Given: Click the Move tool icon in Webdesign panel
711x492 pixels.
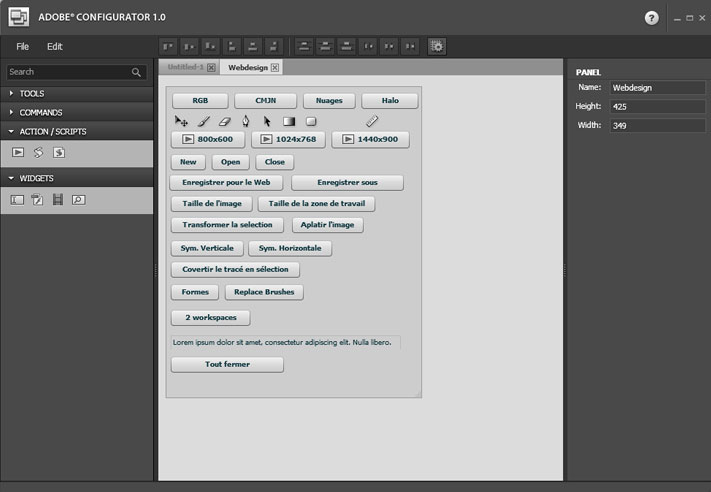Looking at the screenshot, I should (x=181, y=121).
